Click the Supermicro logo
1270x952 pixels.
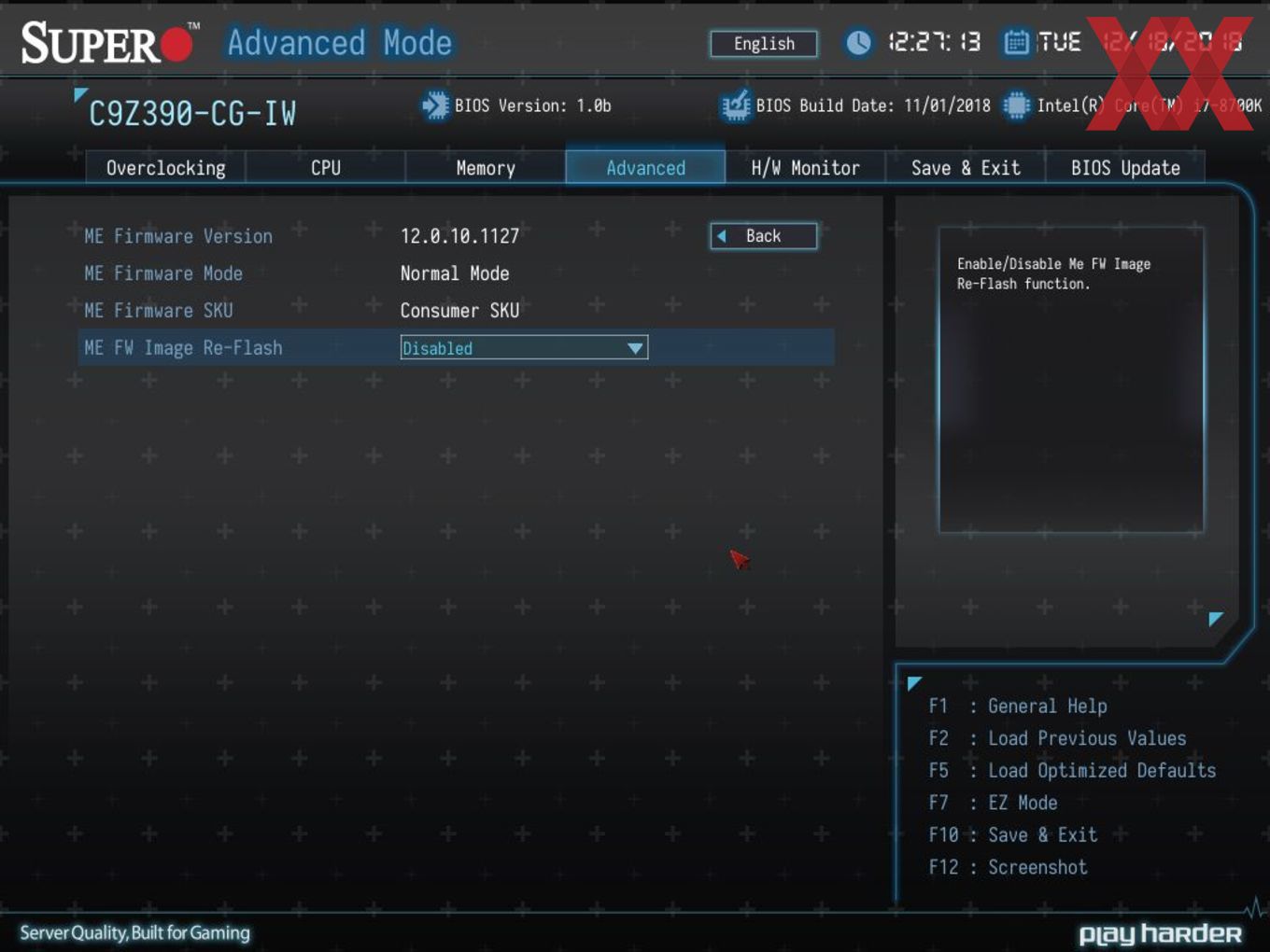point(109,43)
